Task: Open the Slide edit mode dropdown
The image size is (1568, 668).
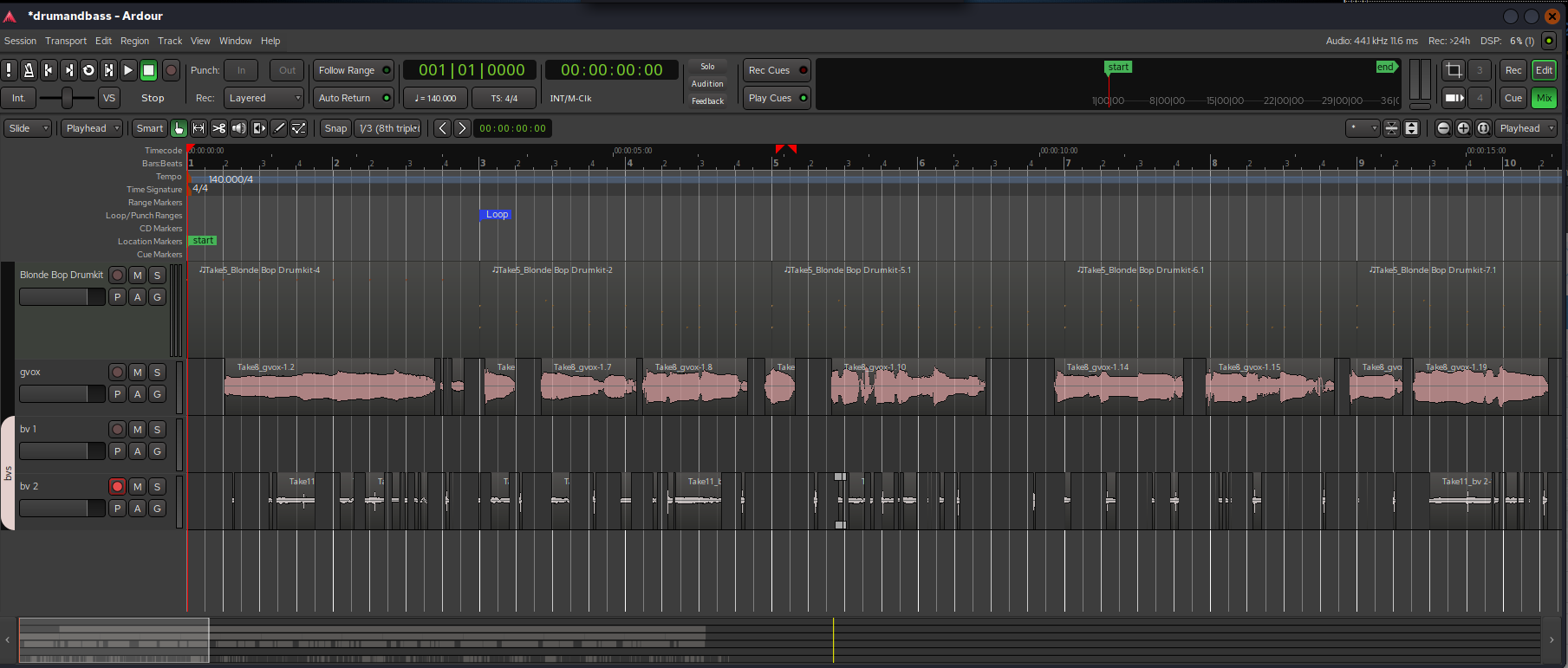Action: click(28, 128)
